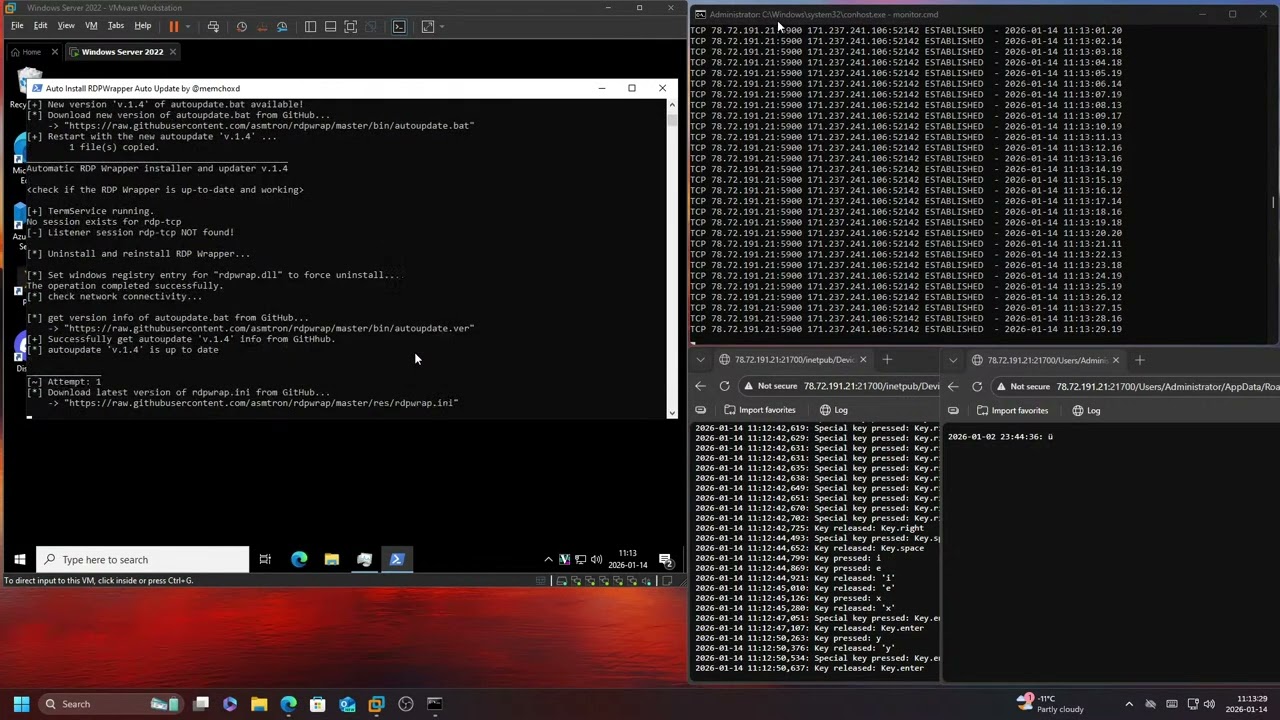Open the tab actions chevron in inetpub browser
The height and width of the screenshot is (720, 1280).
click(700, 360)
